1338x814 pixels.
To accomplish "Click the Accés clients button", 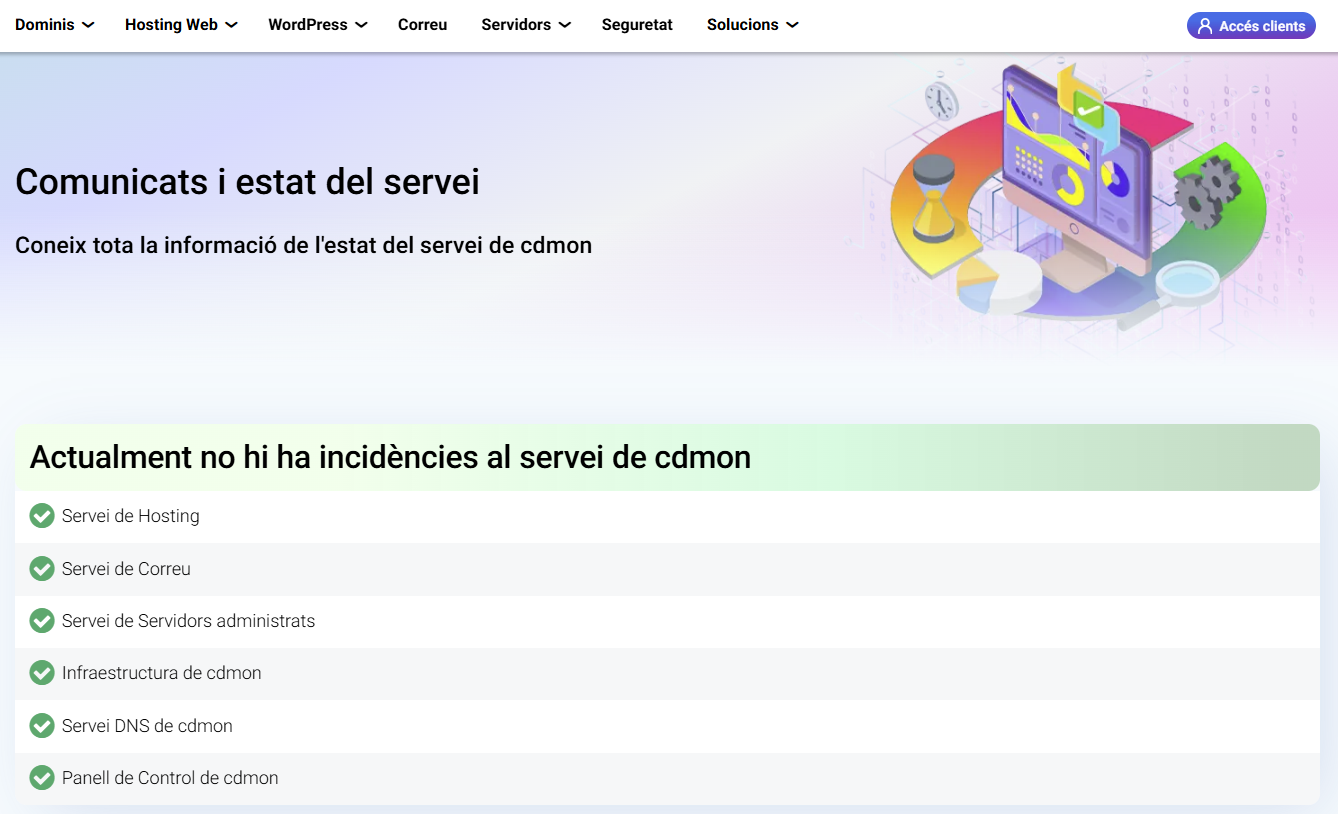I will coord(1251,26).
